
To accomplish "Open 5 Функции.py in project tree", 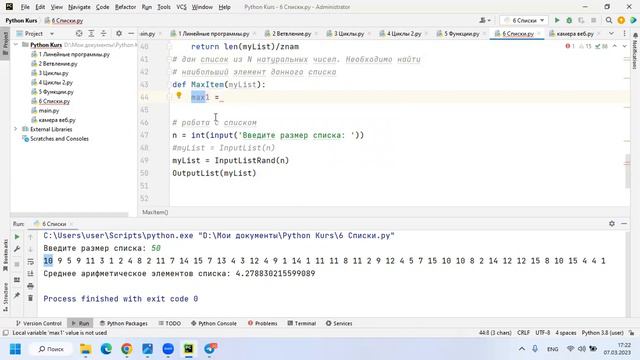I will (56, 92).
